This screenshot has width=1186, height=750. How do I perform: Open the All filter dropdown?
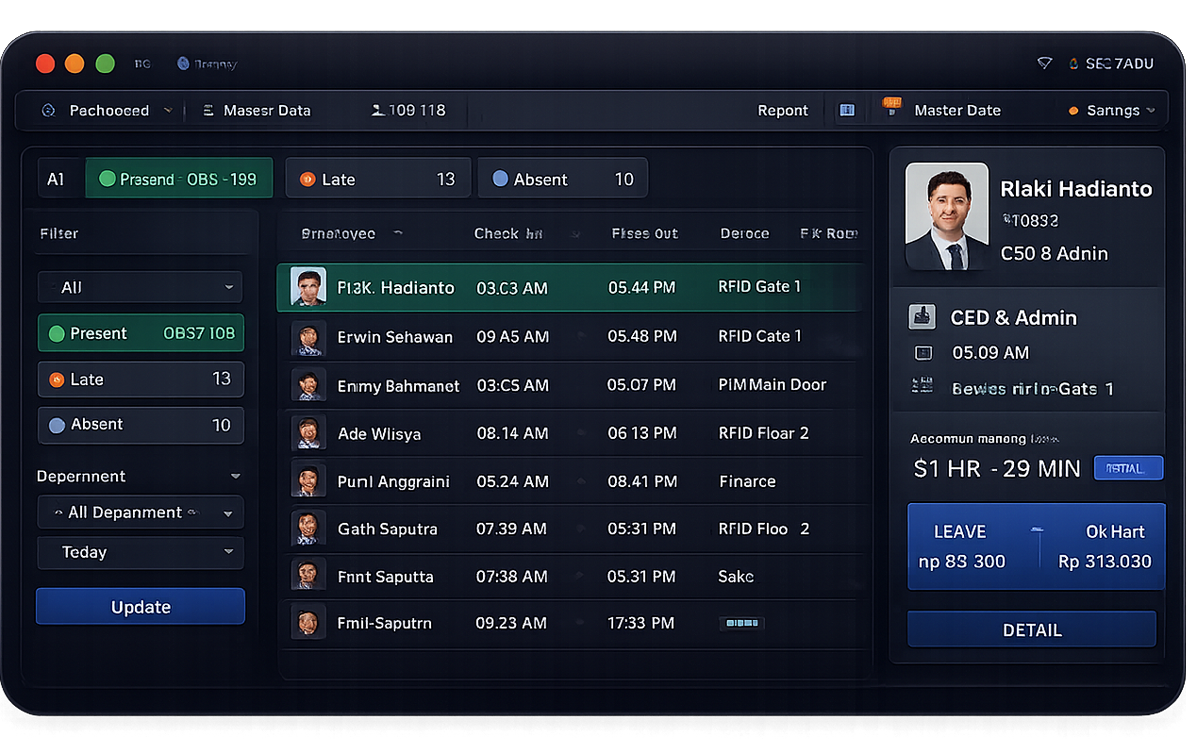click(140, 287)
